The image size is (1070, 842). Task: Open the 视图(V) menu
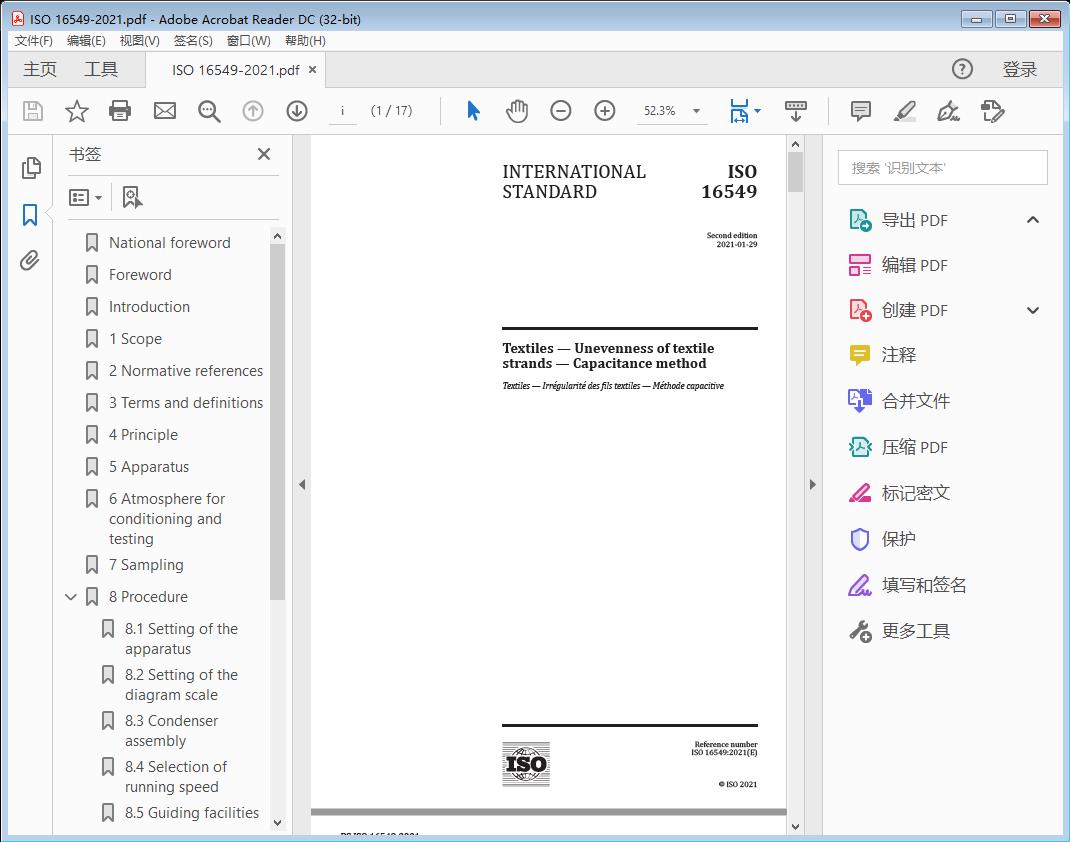(x=139, y=41)
